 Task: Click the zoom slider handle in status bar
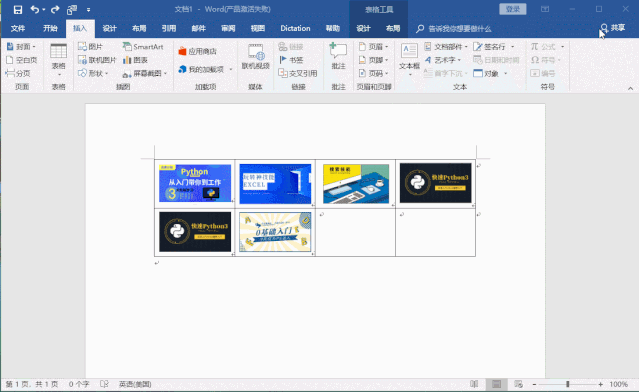click(568, 384)
